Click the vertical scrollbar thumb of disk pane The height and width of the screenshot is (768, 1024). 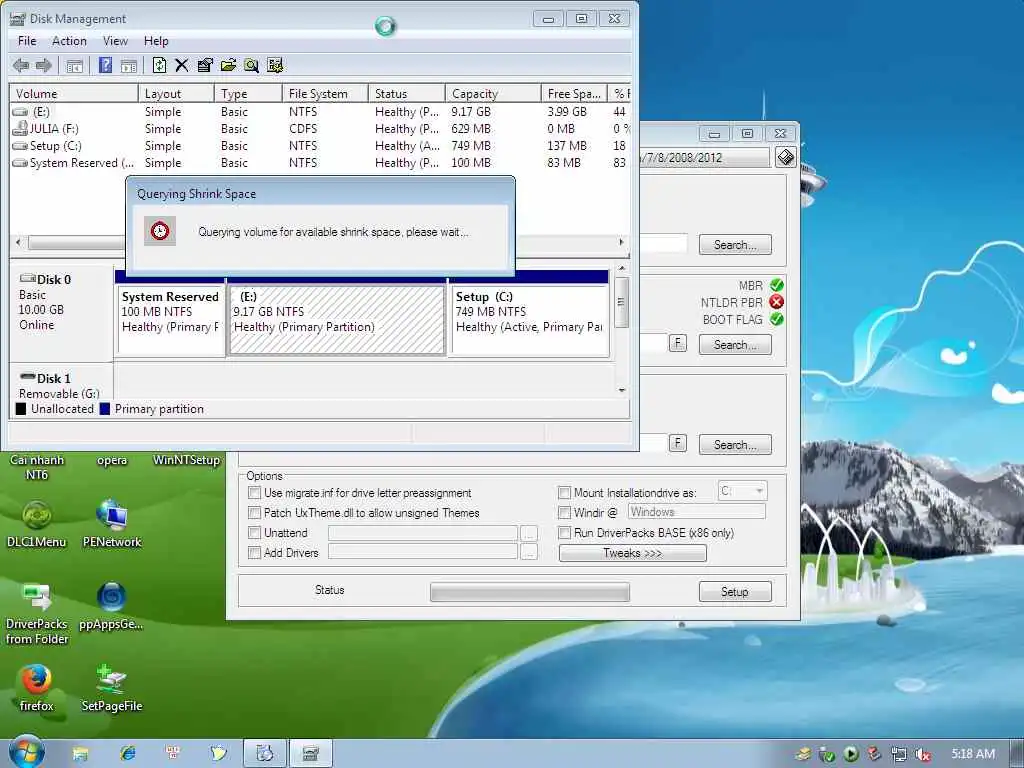pyautogui.click(x=622, y=302)
